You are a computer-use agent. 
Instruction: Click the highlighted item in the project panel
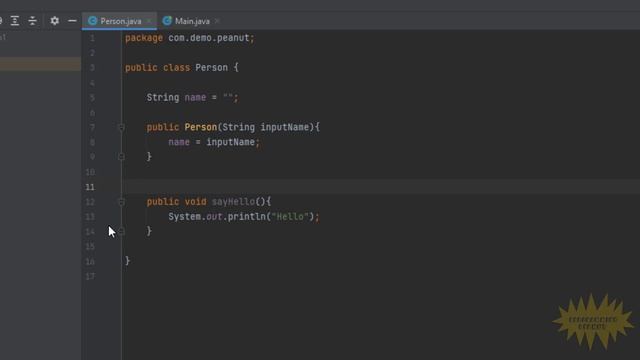pyautogui.click(x=40, y=64)
